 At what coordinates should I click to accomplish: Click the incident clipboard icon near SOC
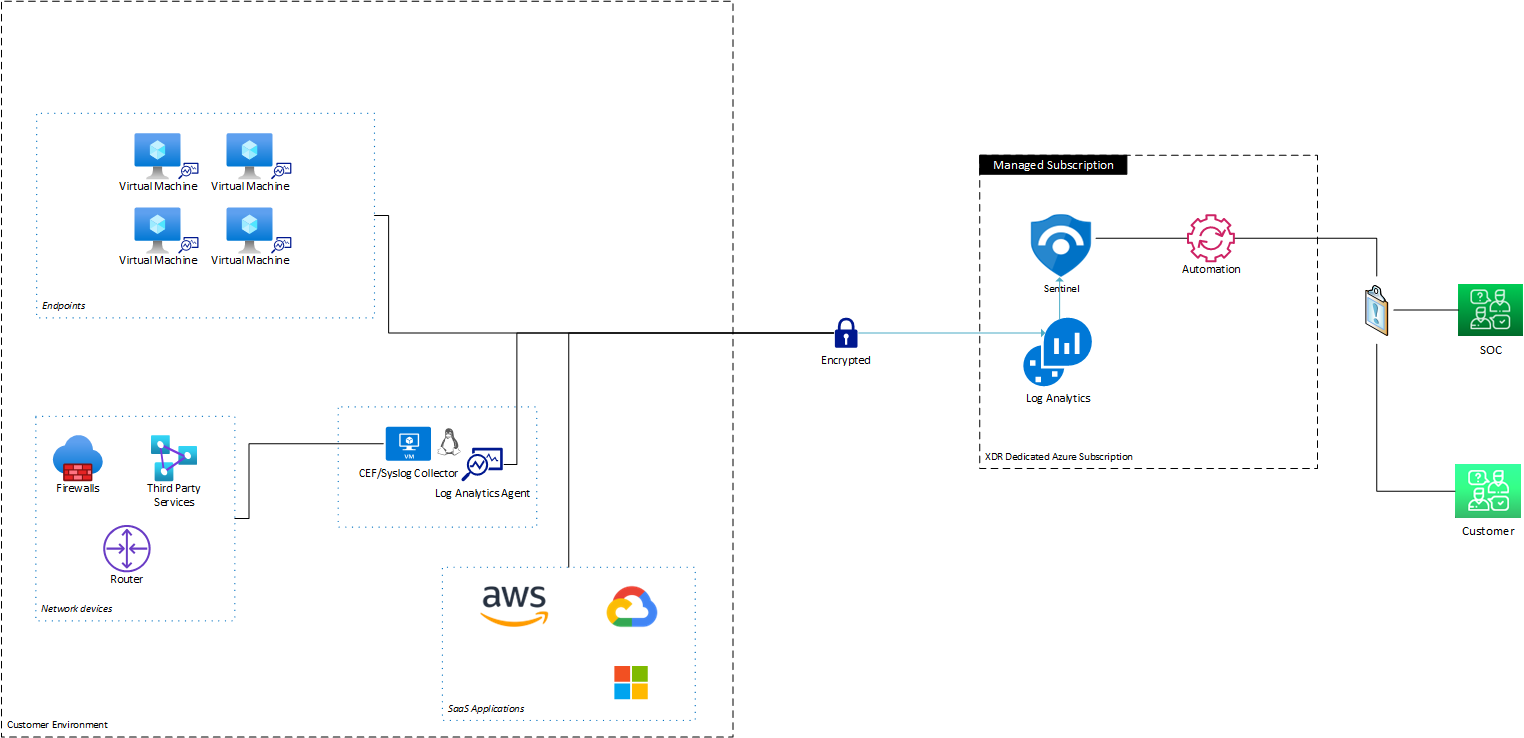pos(1376,310)
